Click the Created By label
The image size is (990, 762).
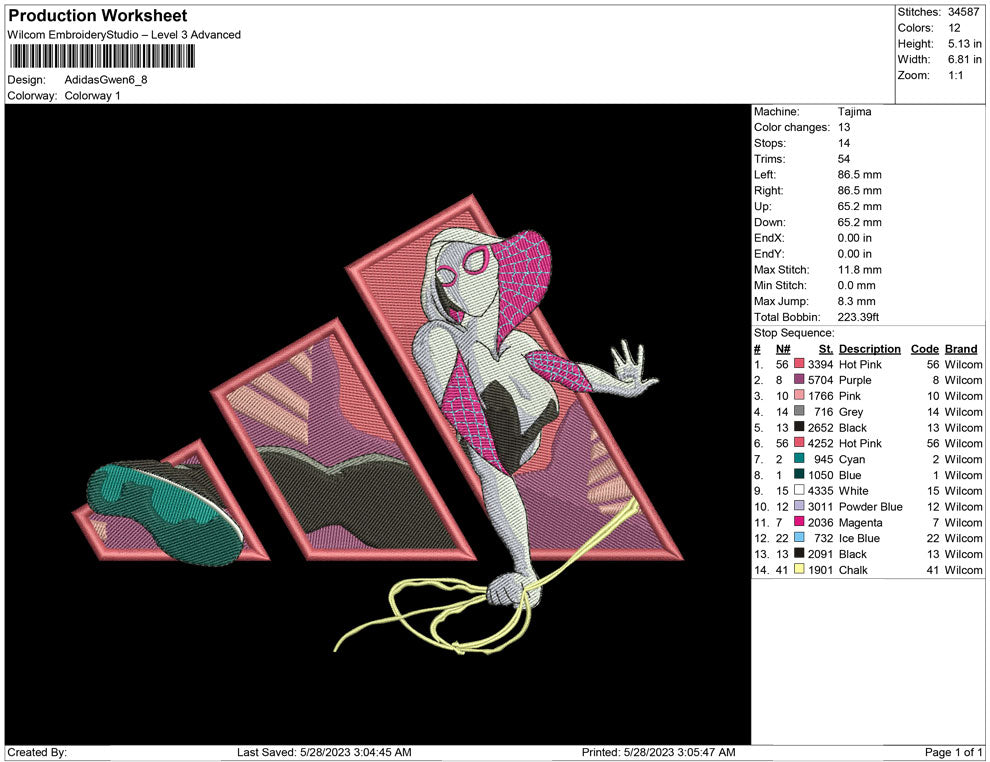click(x=37, y=752)
